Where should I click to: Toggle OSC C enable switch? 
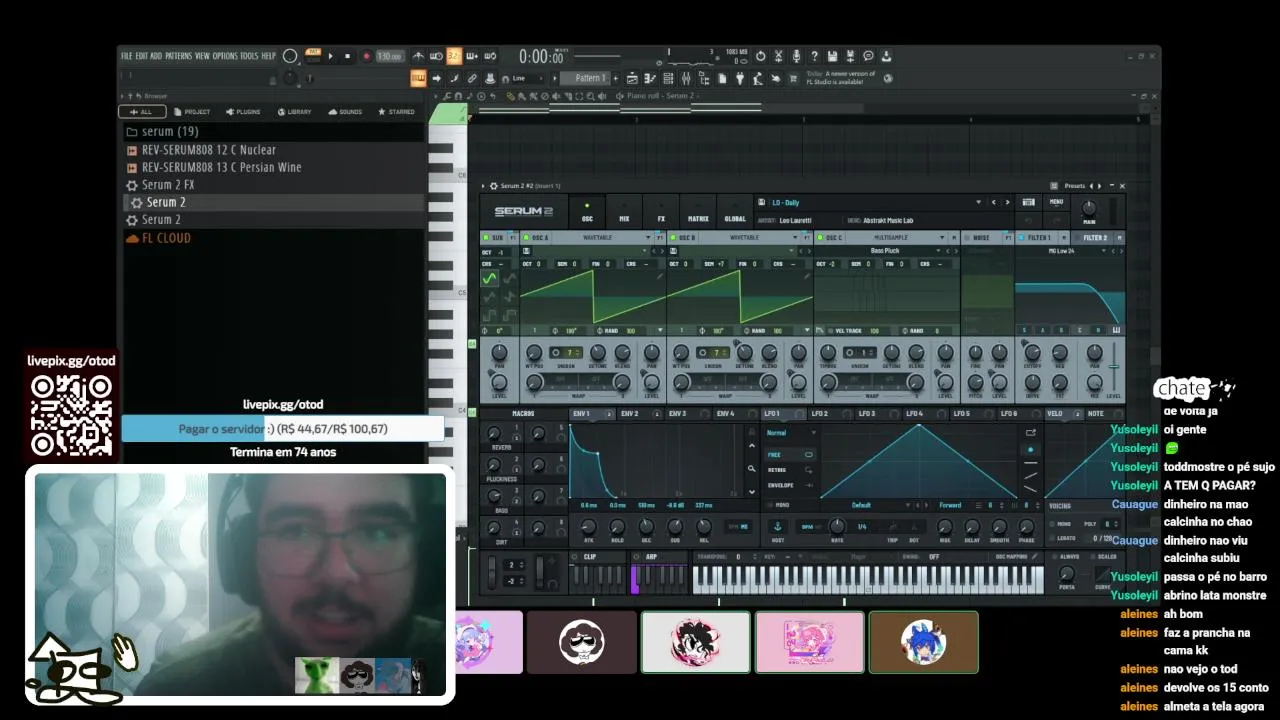pyautogui.click(x=820, y=238)
